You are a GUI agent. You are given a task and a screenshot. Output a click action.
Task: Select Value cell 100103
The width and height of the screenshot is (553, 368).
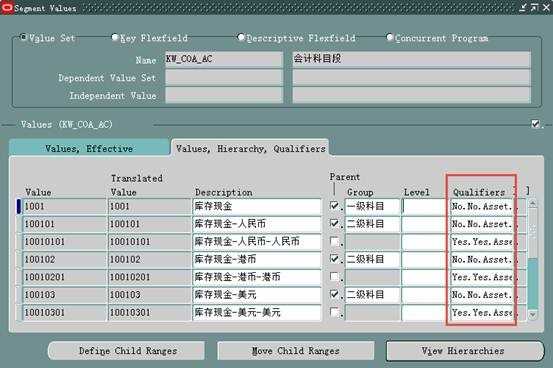[x=64, y=295]
